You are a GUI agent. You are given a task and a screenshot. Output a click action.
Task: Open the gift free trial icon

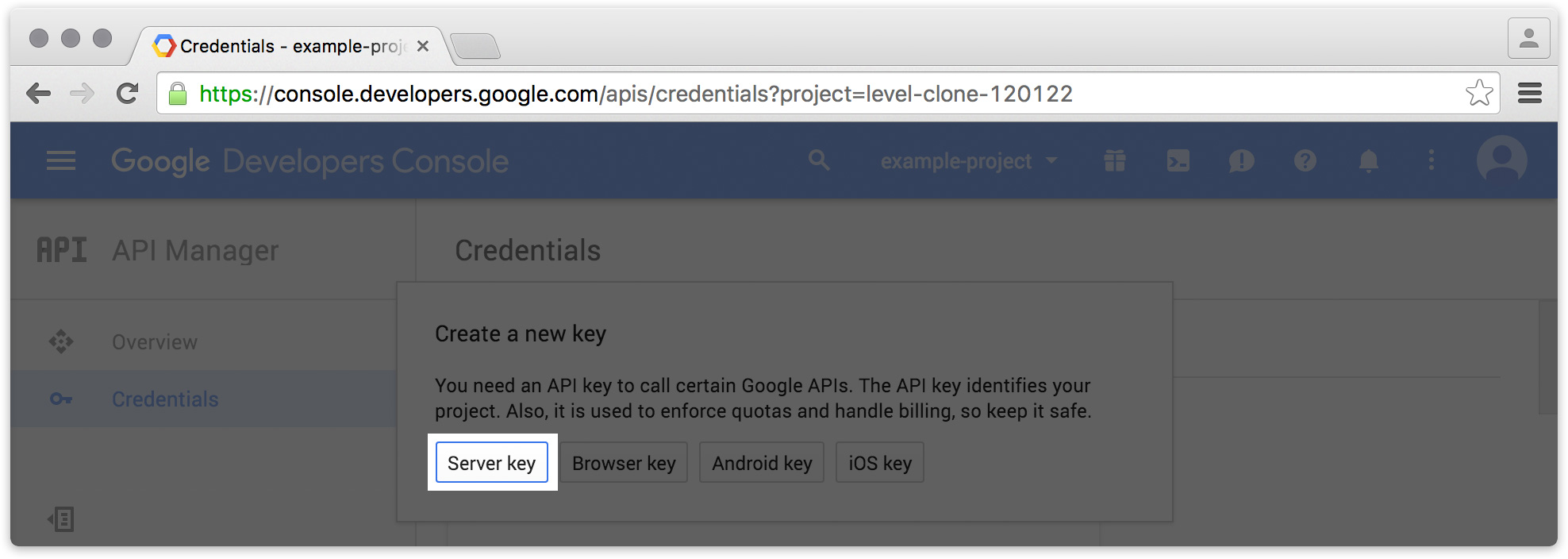(x=1114, y=161)
